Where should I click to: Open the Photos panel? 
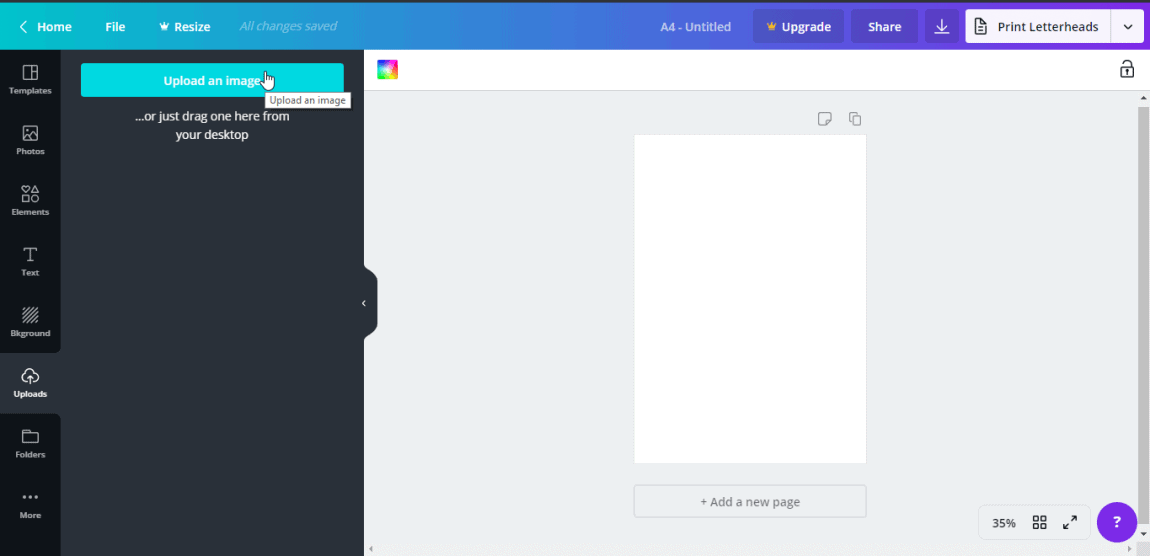click(30, 140)
